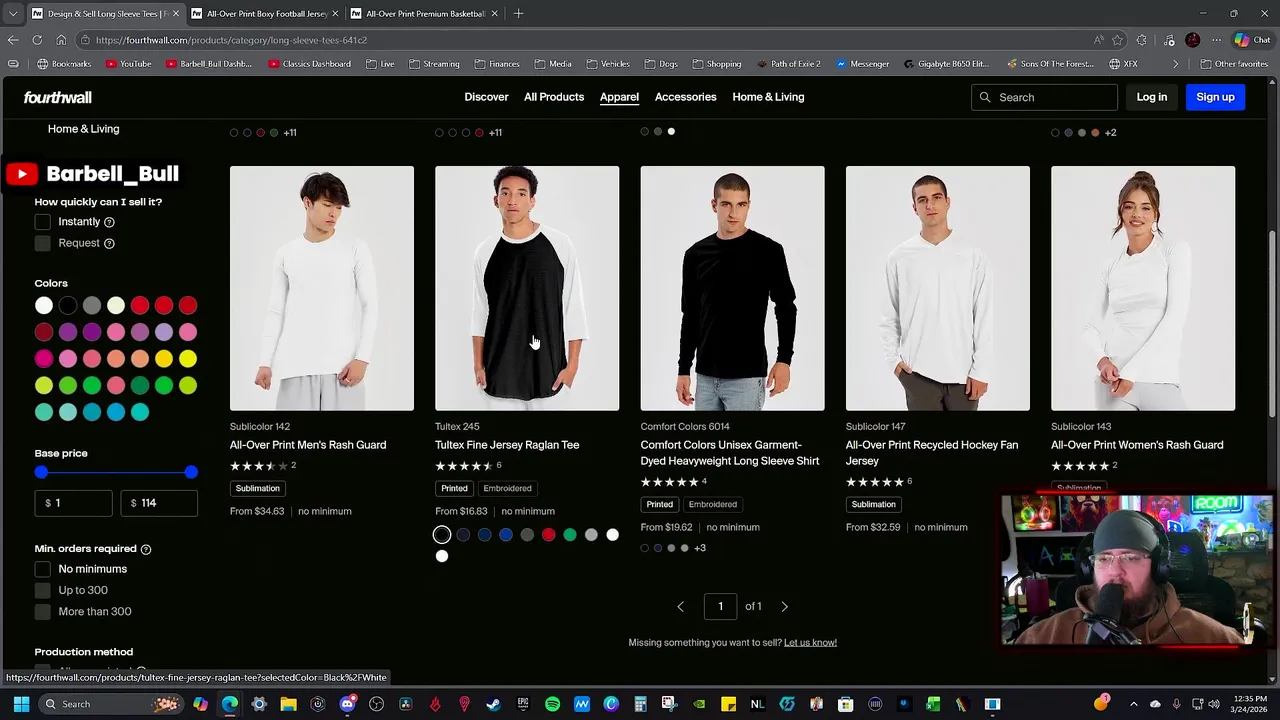Go to next page arrow in pagination
Image resolution: width=1280 pixels, height=720 pixels.
pos(785,606)
